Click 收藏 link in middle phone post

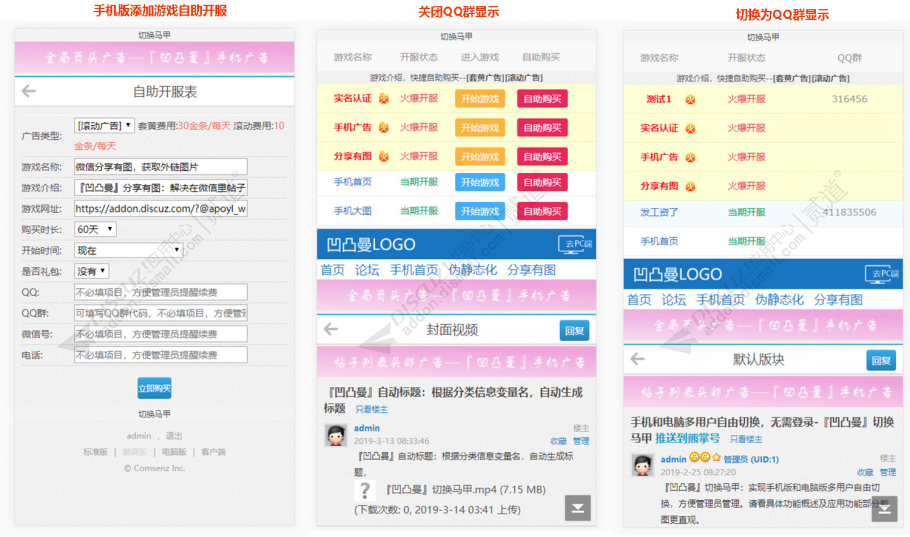558,441
